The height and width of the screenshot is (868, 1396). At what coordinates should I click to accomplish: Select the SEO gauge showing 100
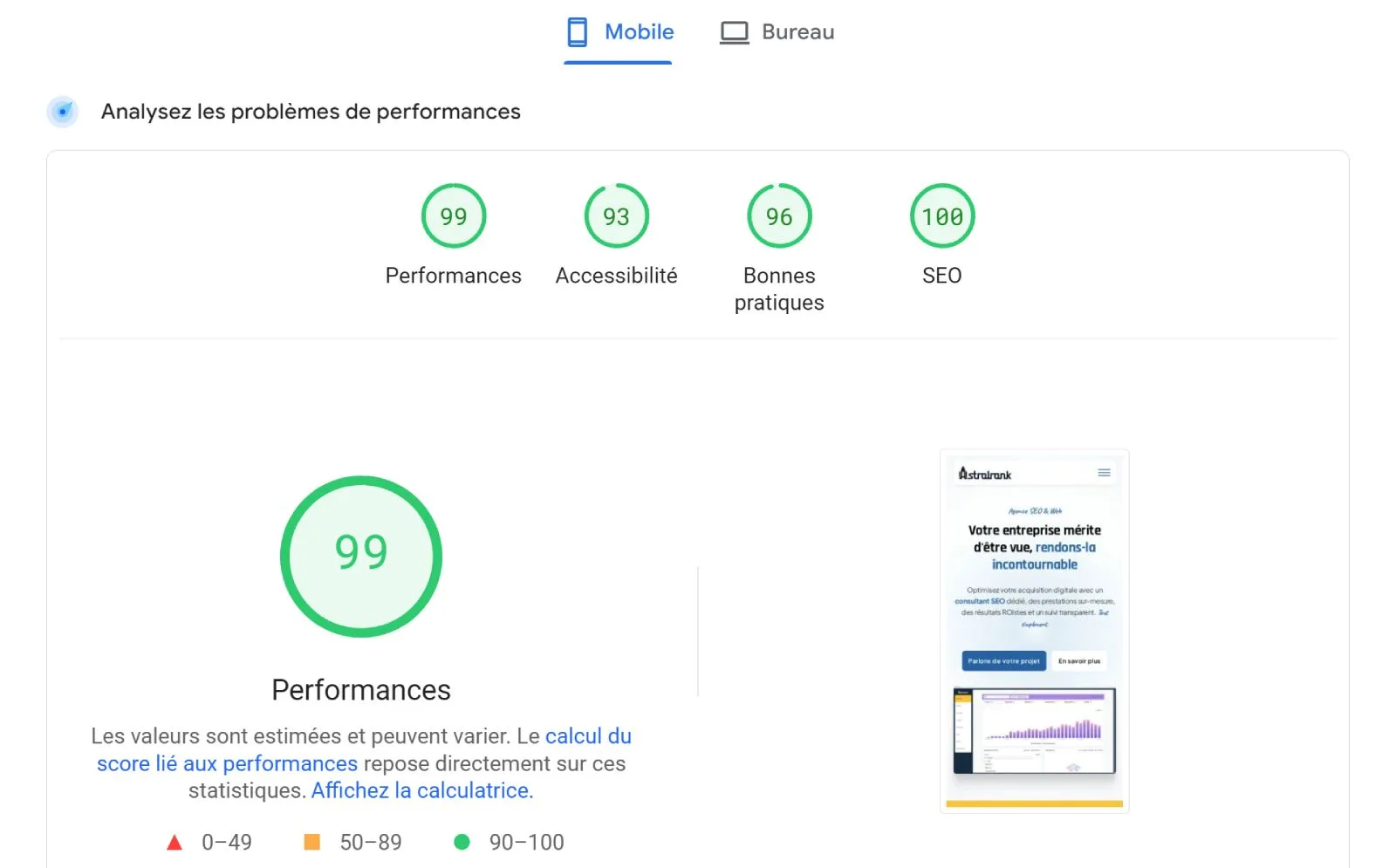click(x=941, y=215)
